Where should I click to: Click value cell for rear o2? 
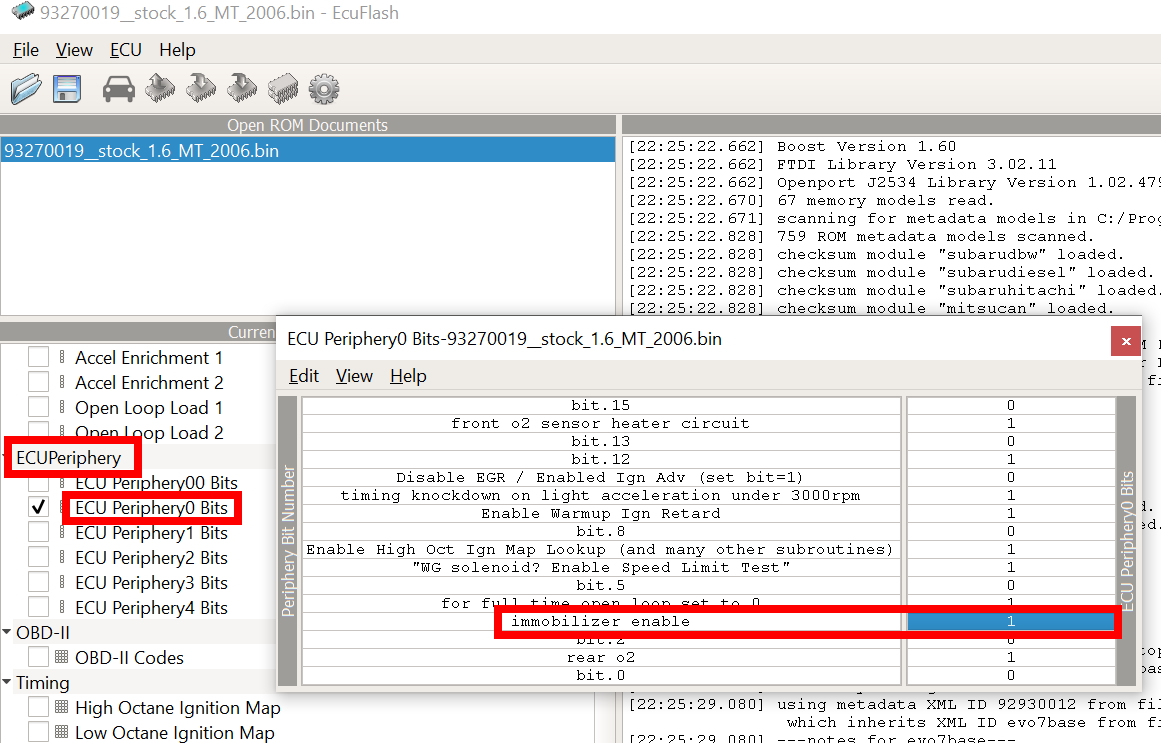tap(1011, 658)
